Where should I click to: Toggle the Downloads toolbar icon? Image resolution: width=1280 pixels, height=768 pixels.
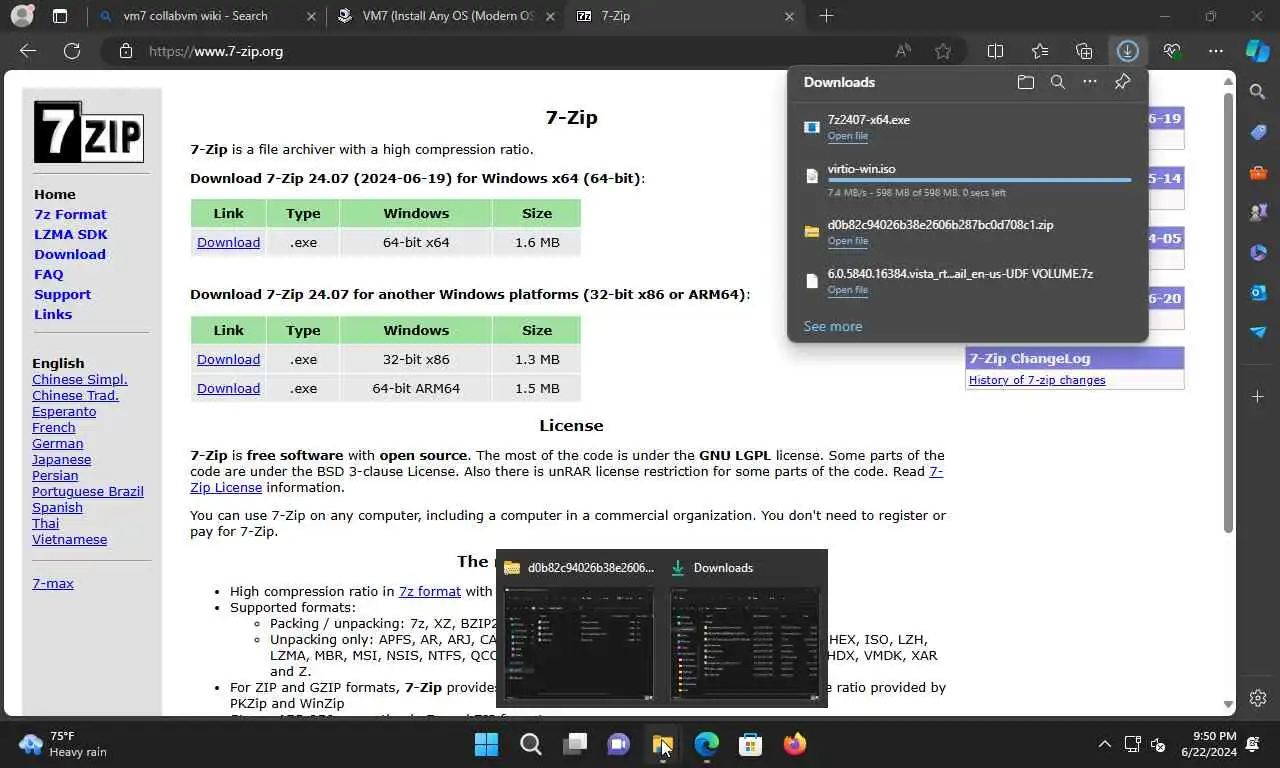pyautogui.click(x=1128, y=51)
